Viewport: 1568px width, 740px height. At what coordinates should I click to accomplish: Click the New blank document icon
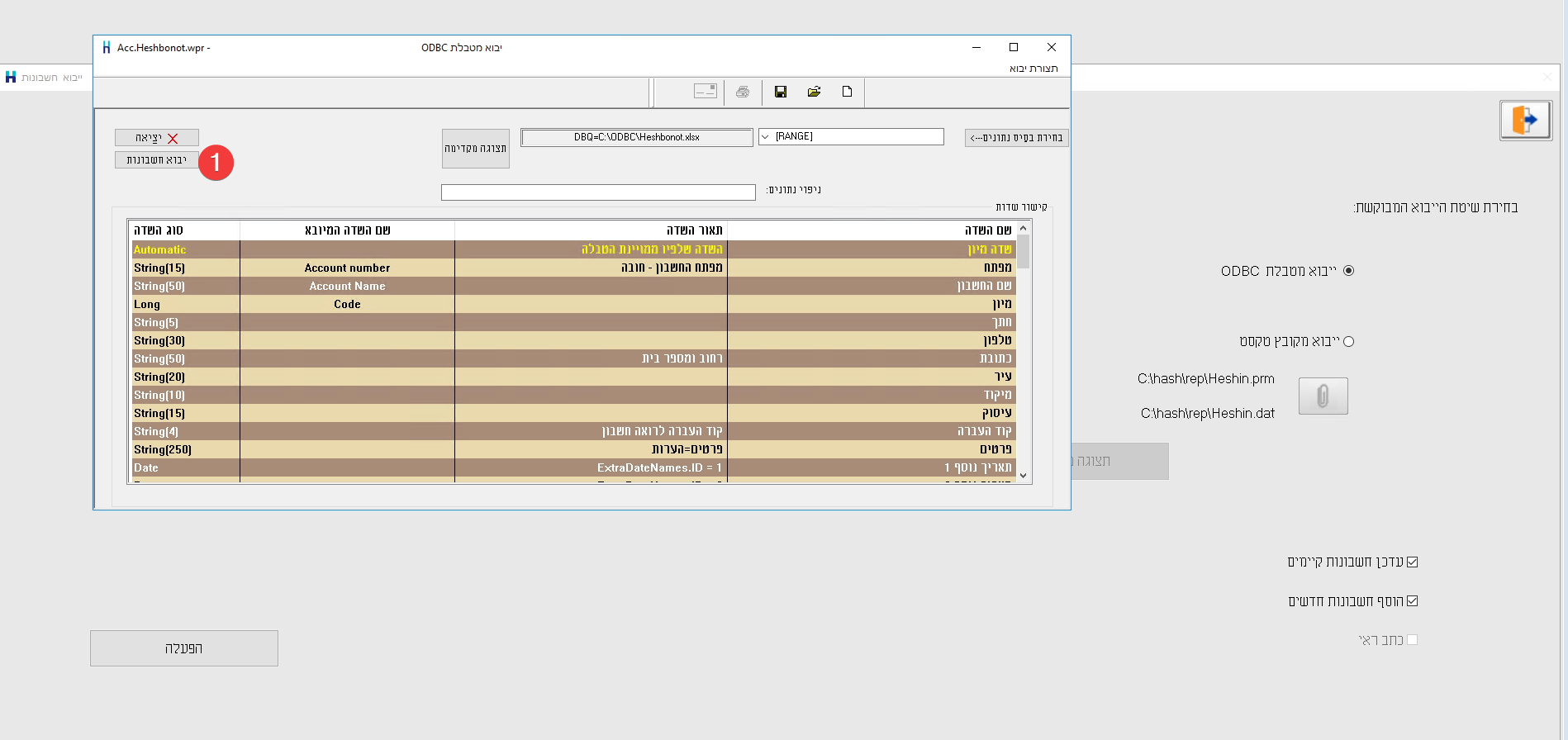(x=847, y=92)
